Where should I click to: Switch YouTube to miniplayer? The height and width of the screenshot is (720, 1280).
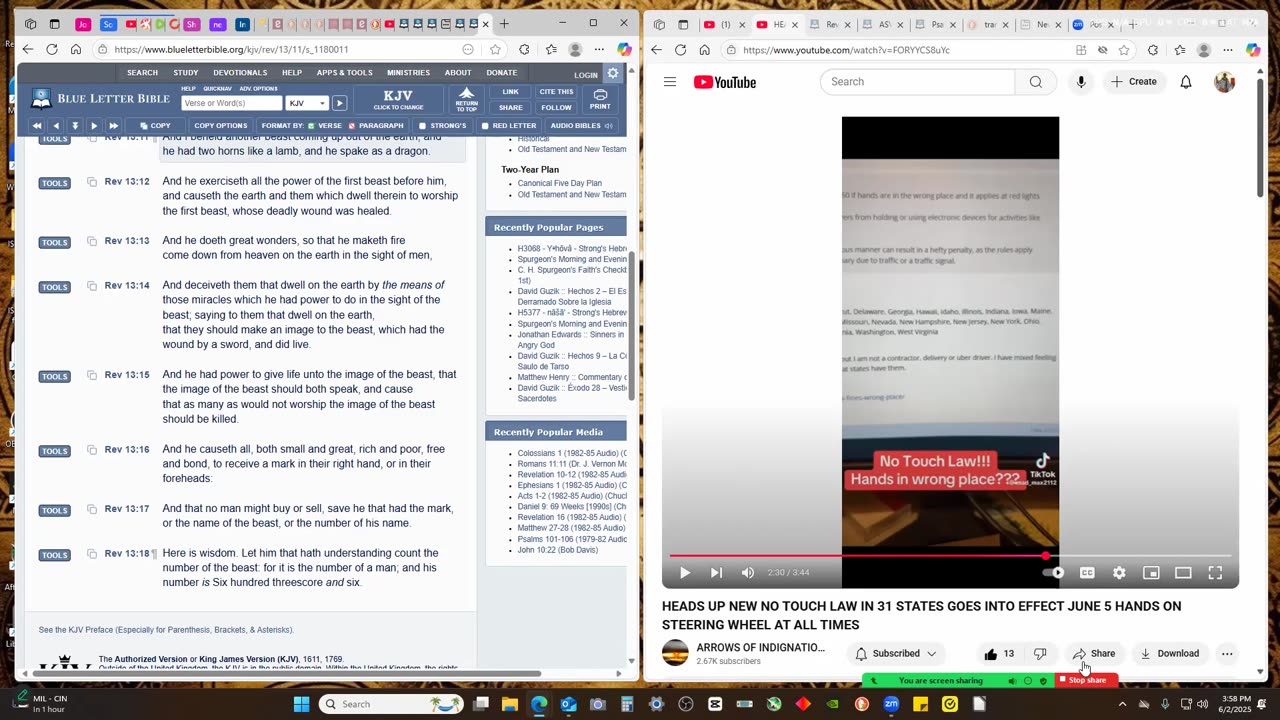point(1151,573)
